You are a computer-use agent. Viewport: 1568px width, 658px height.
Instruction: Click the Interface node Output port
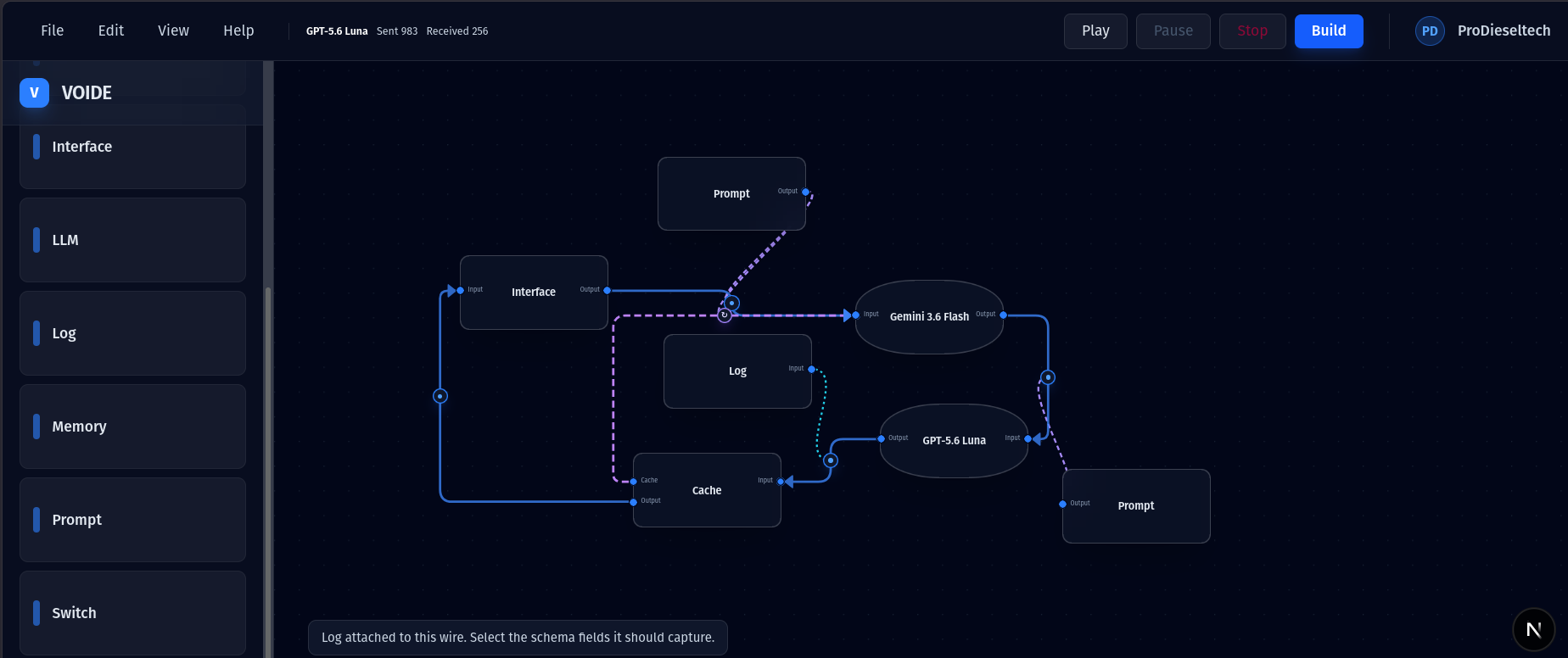(607, 290)
